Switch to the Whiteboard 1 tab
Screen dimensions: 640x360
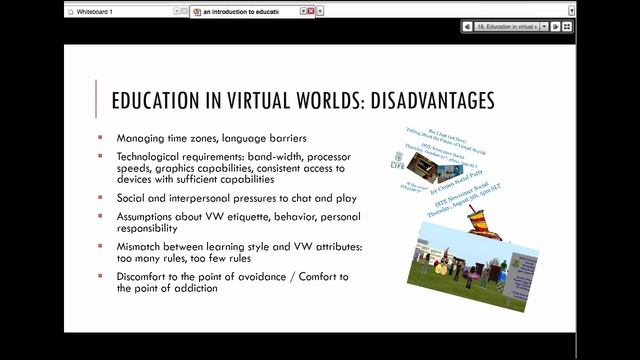pyautogui.click(x=127, y=12)
